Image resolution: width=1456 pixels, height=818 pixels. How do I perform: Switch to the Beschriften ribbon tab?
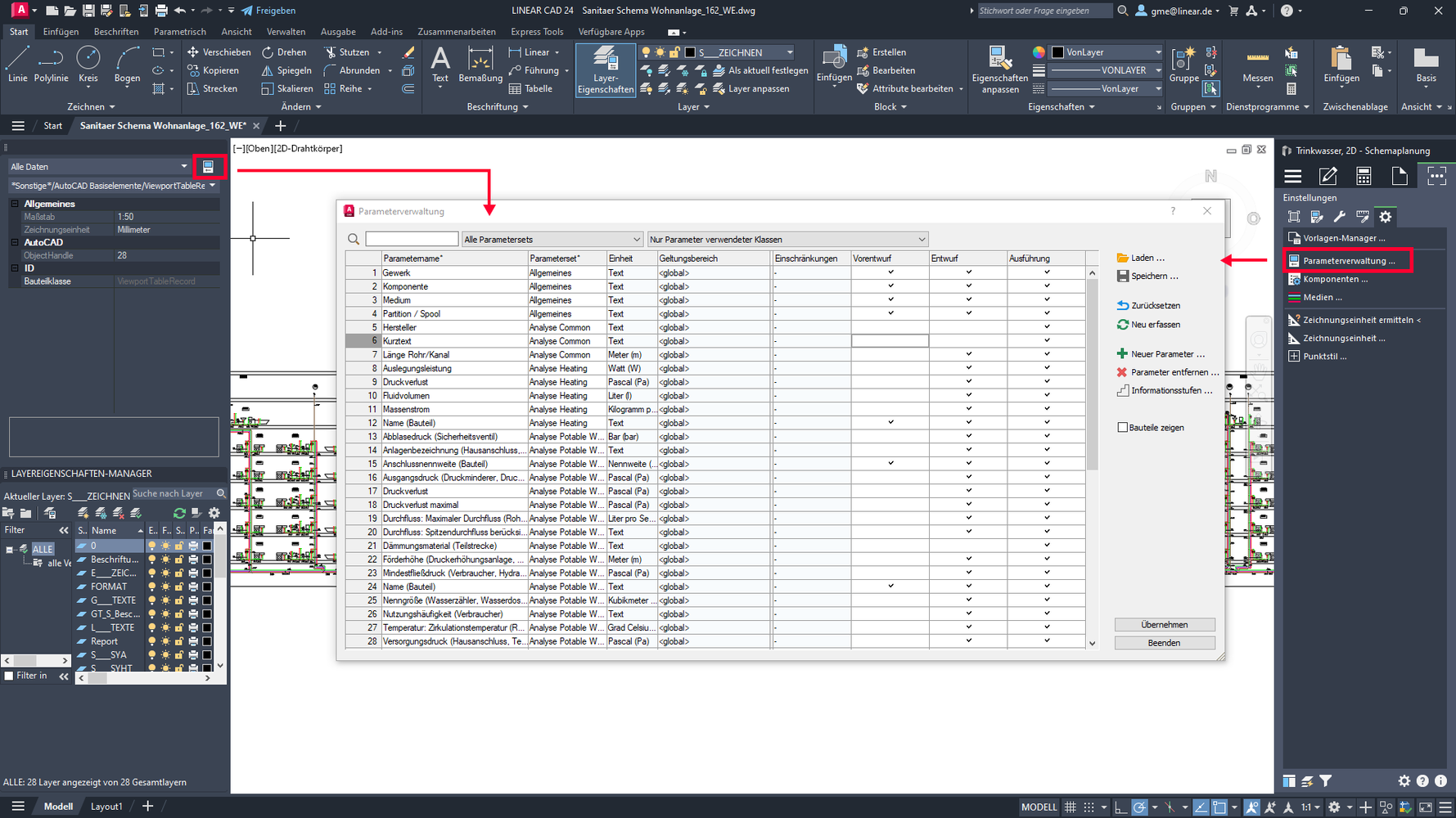[115, 32]
